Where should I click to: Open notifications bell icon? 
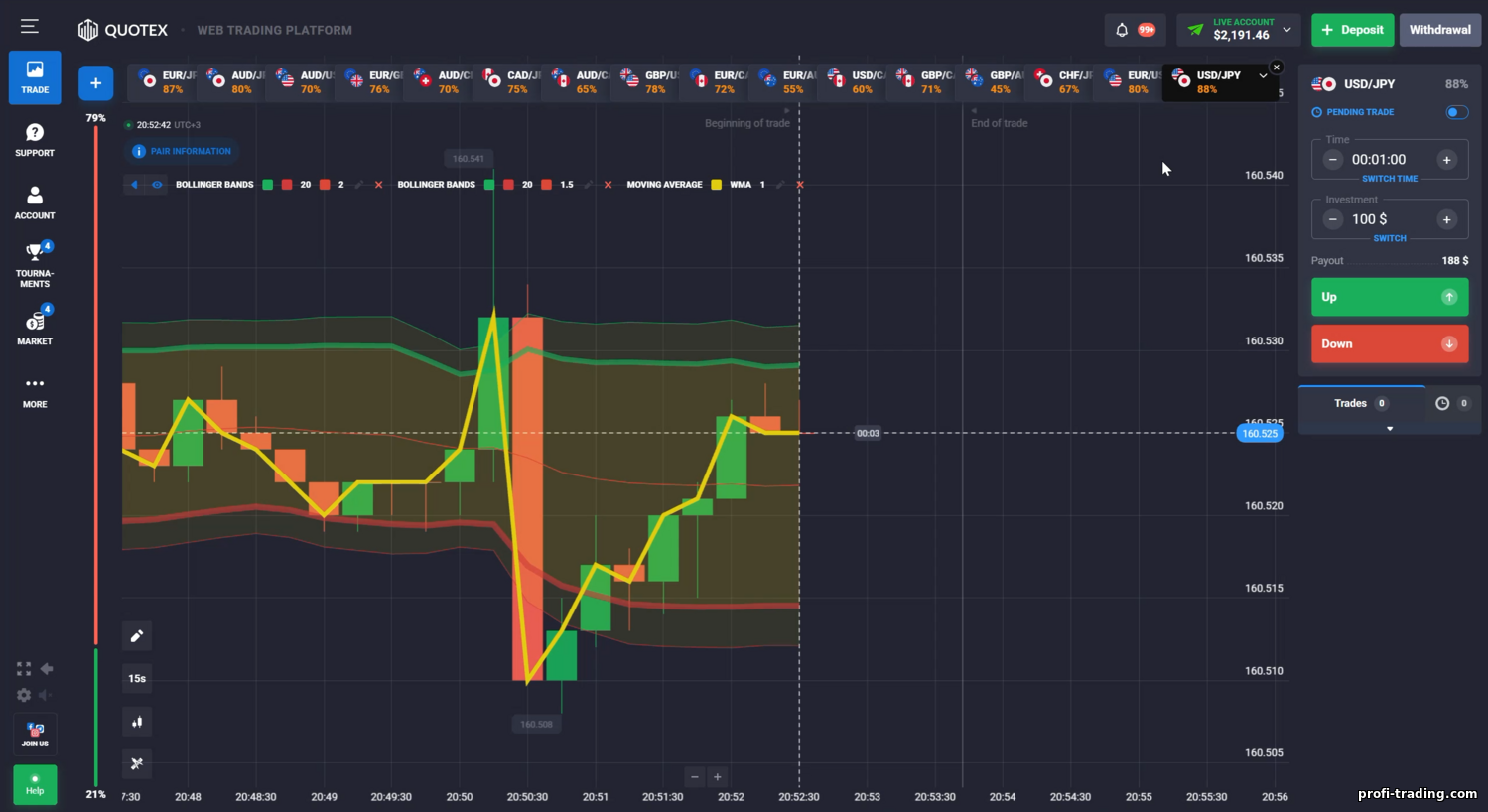pos(1122,30)
